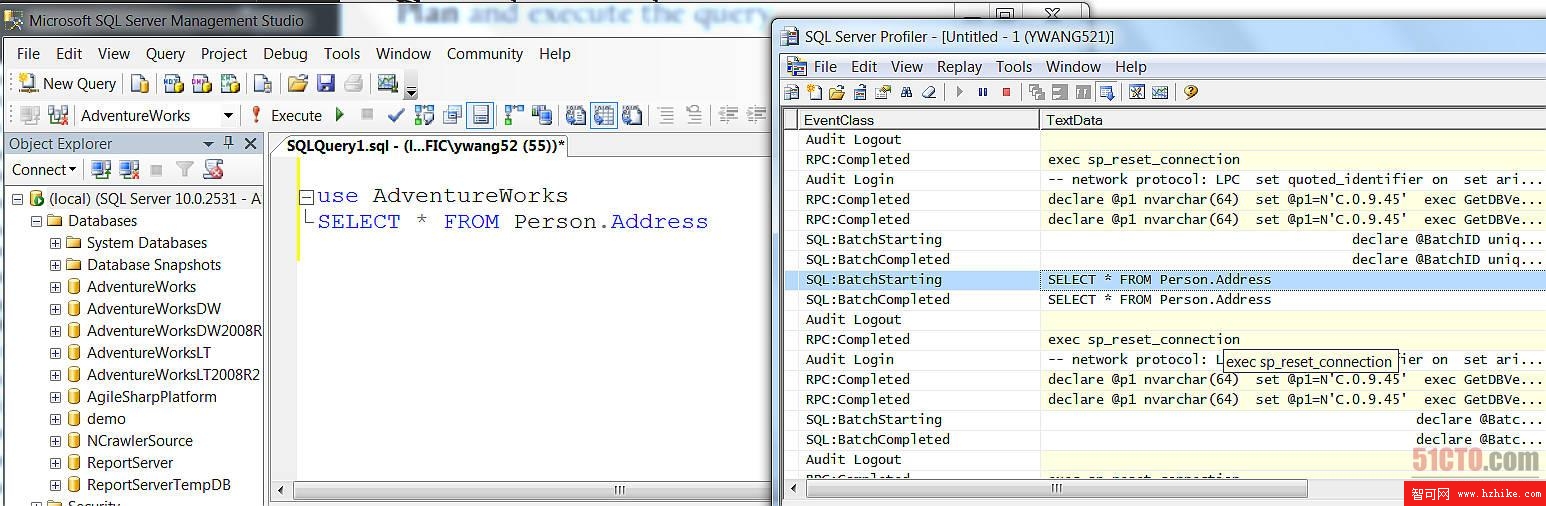Open the Replay menu in Profiler

(959, 67)
